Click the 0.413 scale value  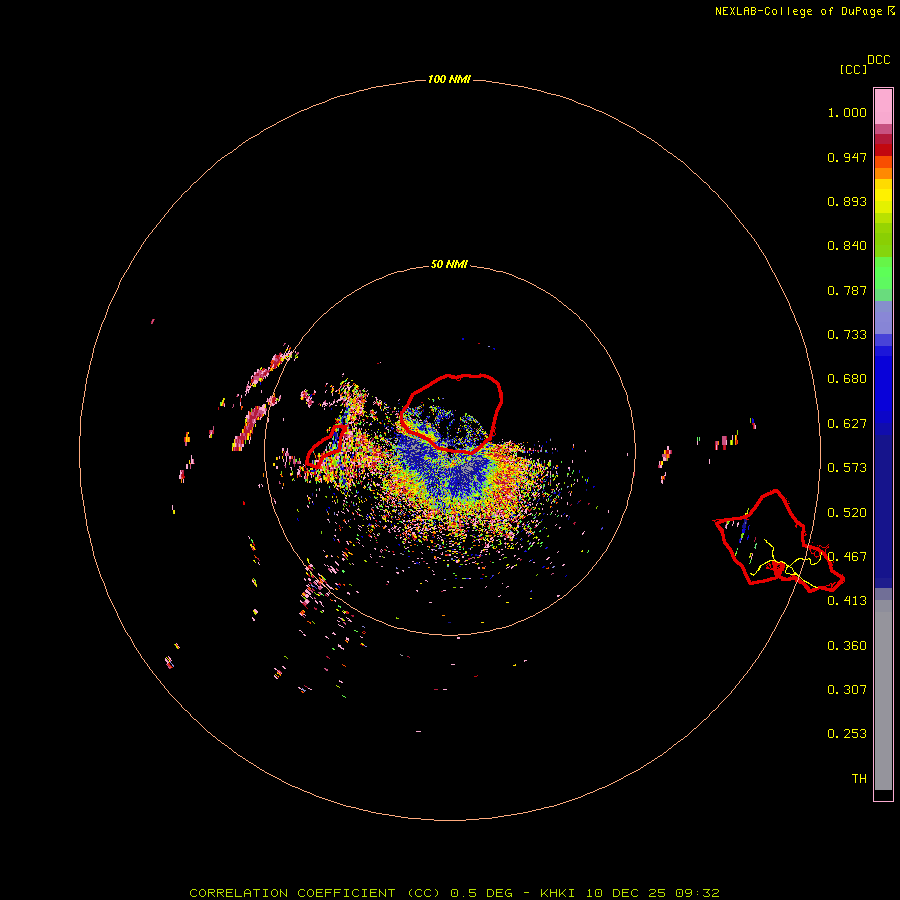coord(847,601)
